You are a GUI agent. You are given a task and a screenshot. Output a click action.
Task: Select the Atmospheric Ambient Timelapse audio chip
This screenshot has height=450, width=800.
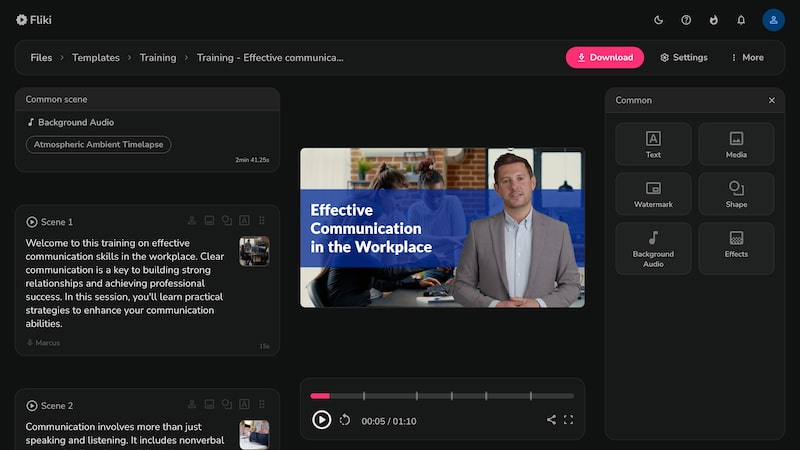tap(98, 144)
